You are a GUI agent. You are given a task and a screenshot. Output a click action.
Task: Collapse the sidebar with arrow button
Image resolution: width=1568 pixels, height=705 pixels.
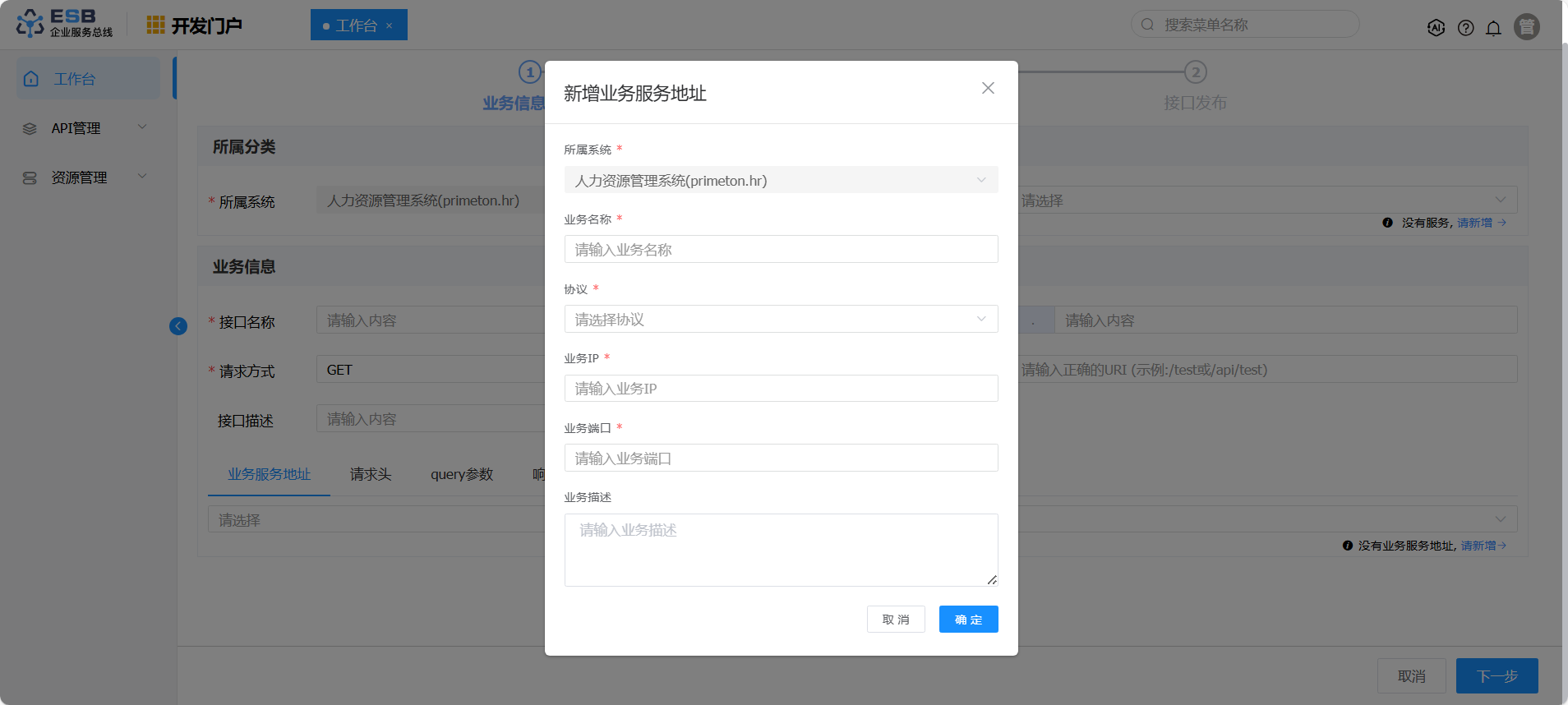point(178,326)
